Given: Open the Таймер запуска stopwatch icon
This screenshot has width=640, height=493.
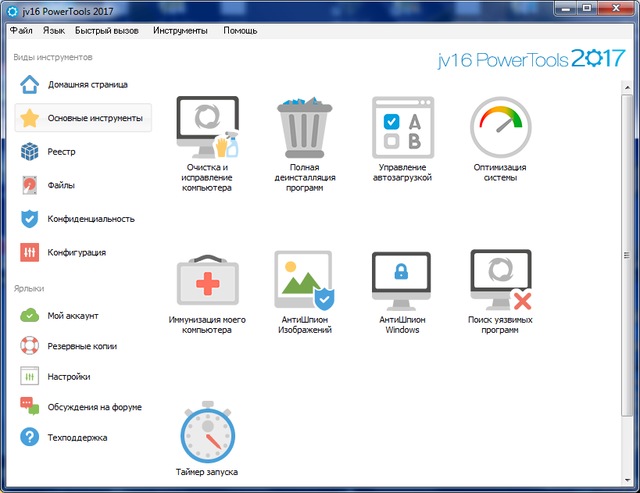Looking at the screenshot, I should click(x=207, y=433).
